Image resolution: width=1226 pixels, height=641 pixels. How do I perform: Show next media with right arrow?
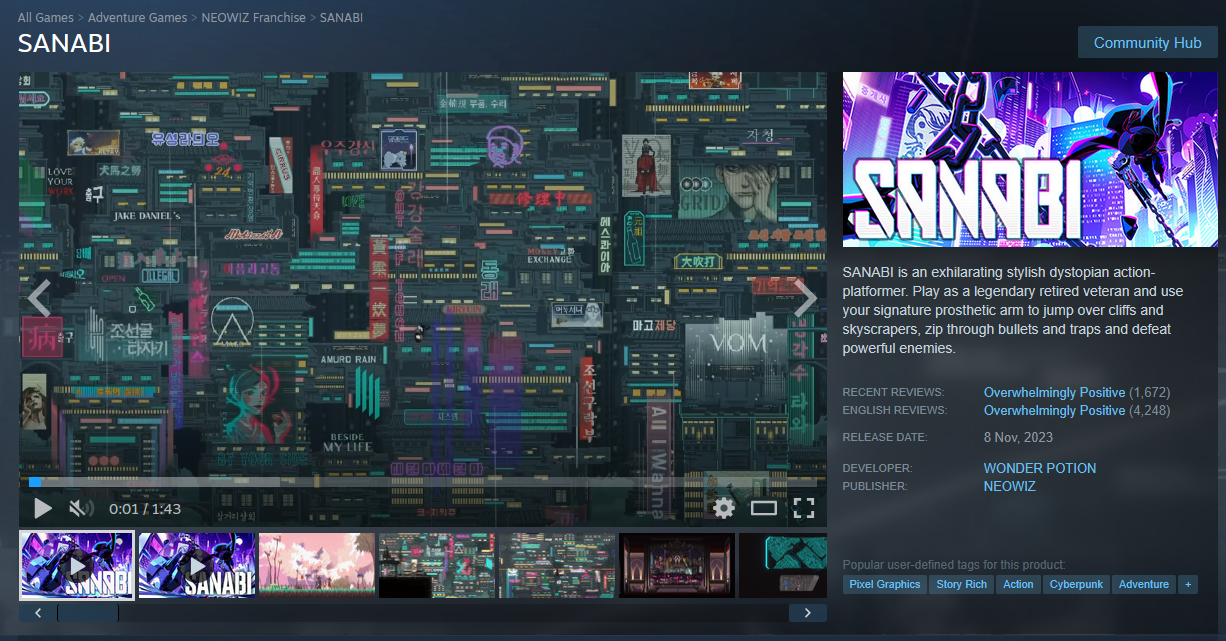tap(806, 298)
